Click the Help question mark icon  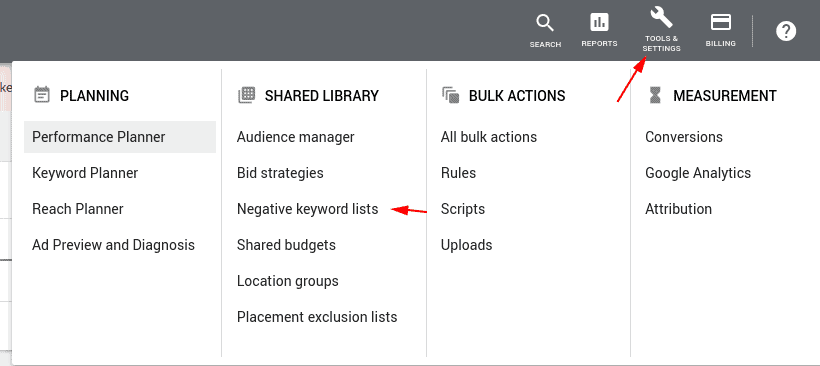pos(785,31)
